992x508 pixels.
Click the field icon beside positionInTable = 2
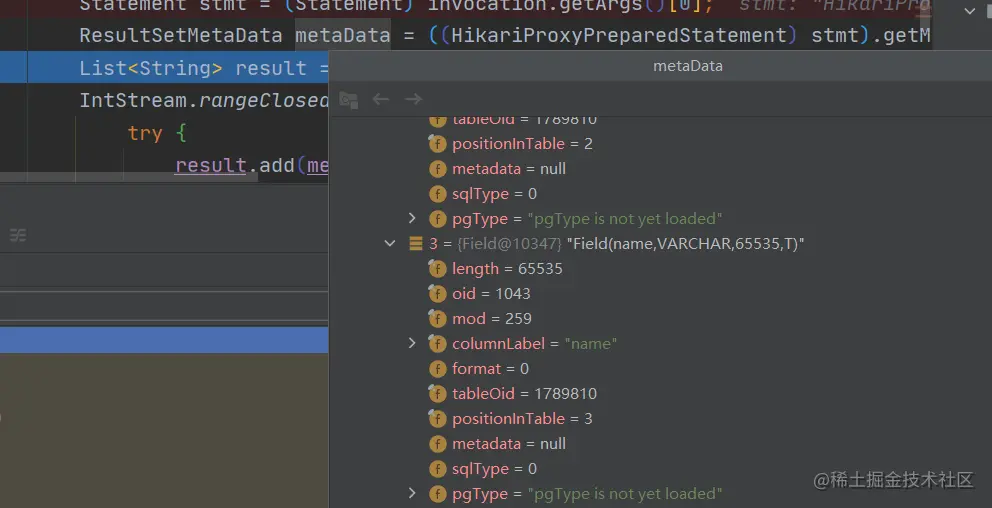pos(437,144)
